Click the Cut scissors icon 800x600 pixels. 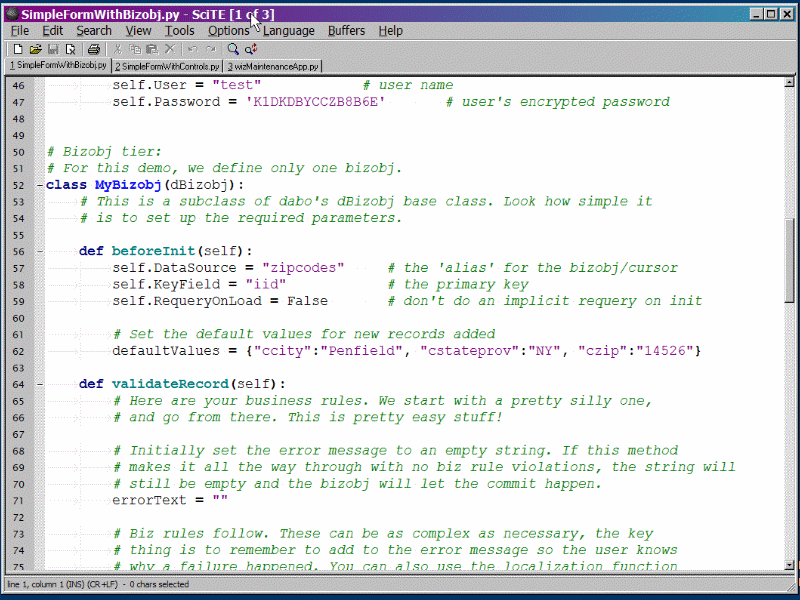coord(118,49)
